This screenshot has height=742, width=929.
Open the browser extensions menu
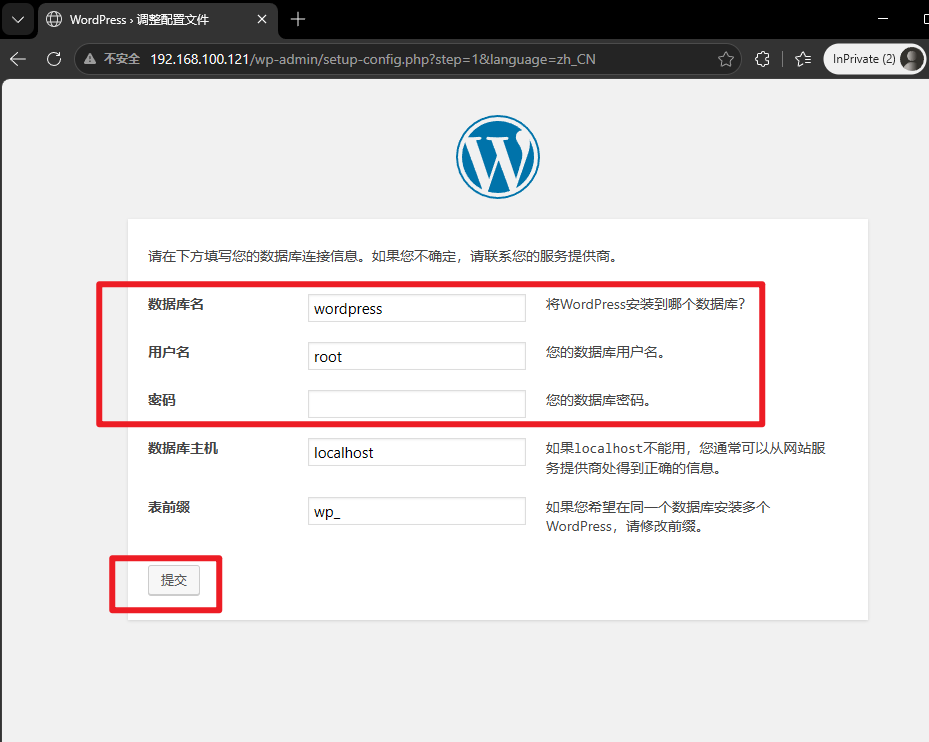point(763,59)
